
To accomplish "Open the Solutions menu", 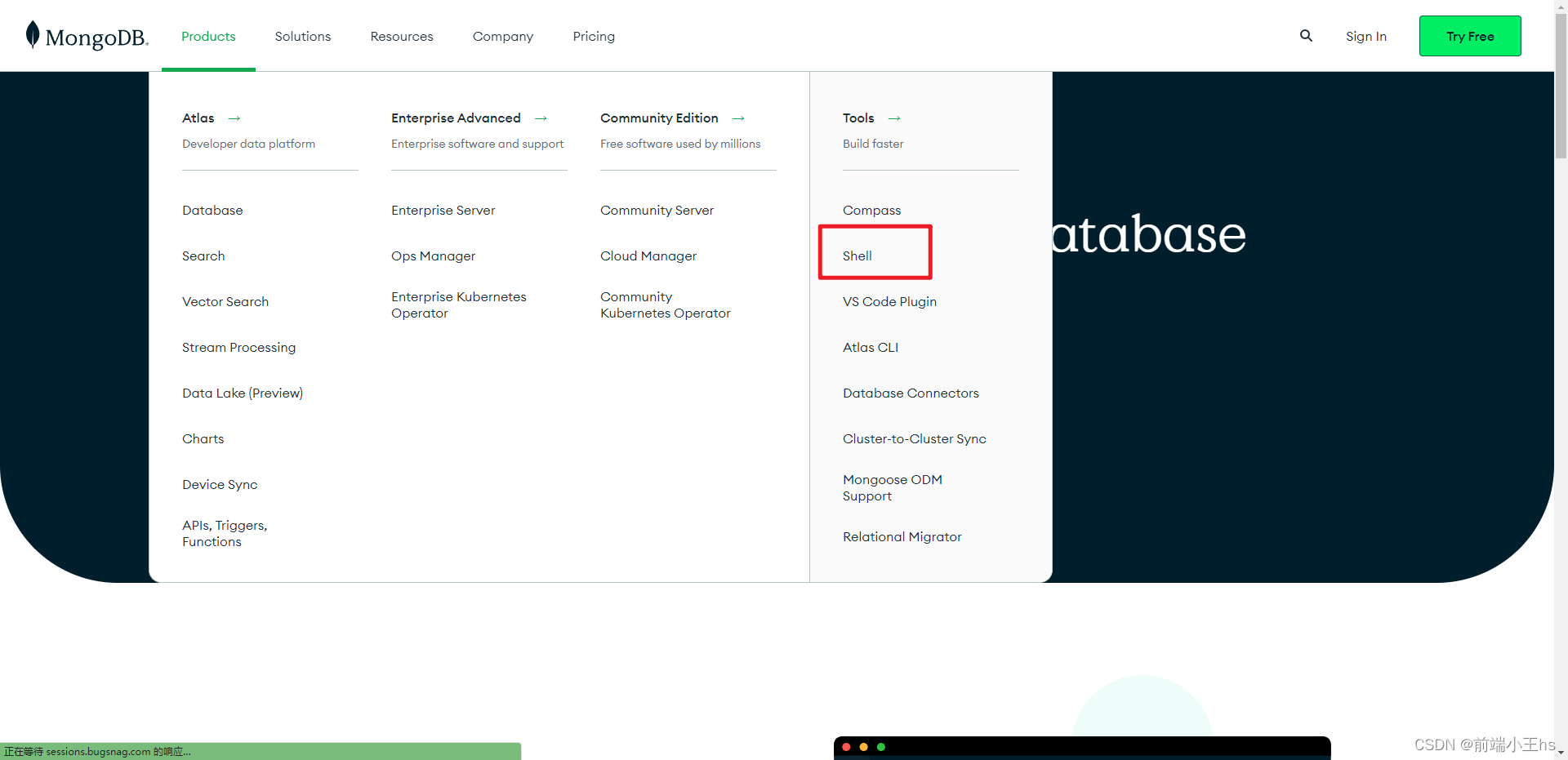I will coord(303,36).
